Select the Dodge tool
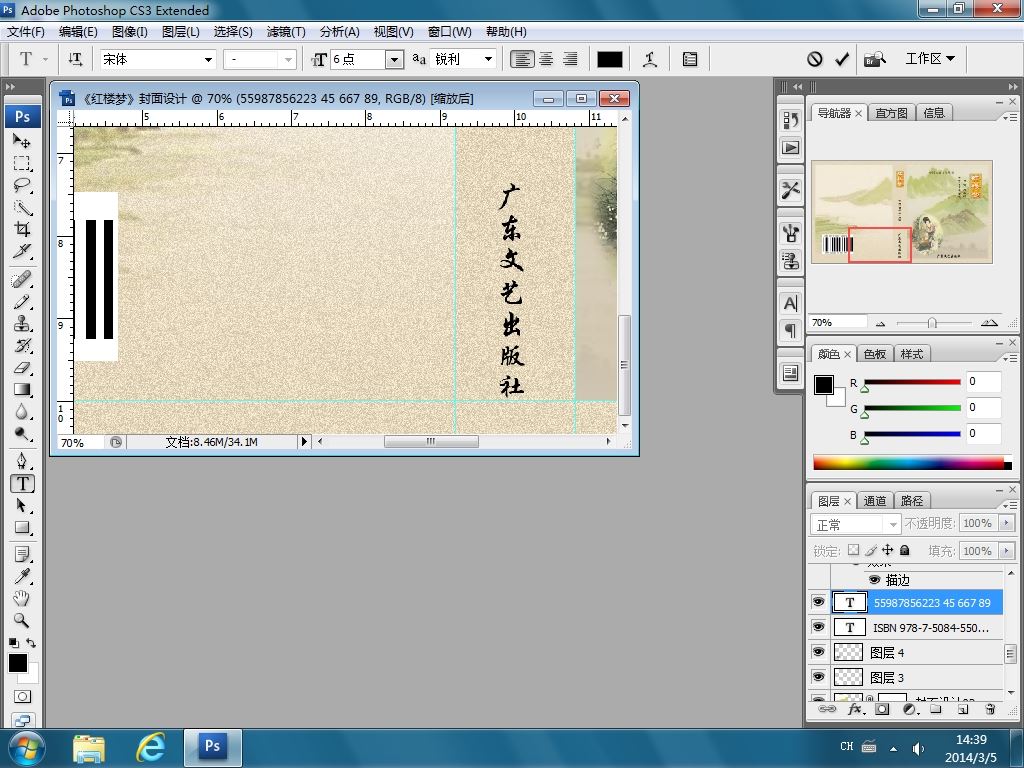Screen dimensions: 1024x768 [22, 434]
